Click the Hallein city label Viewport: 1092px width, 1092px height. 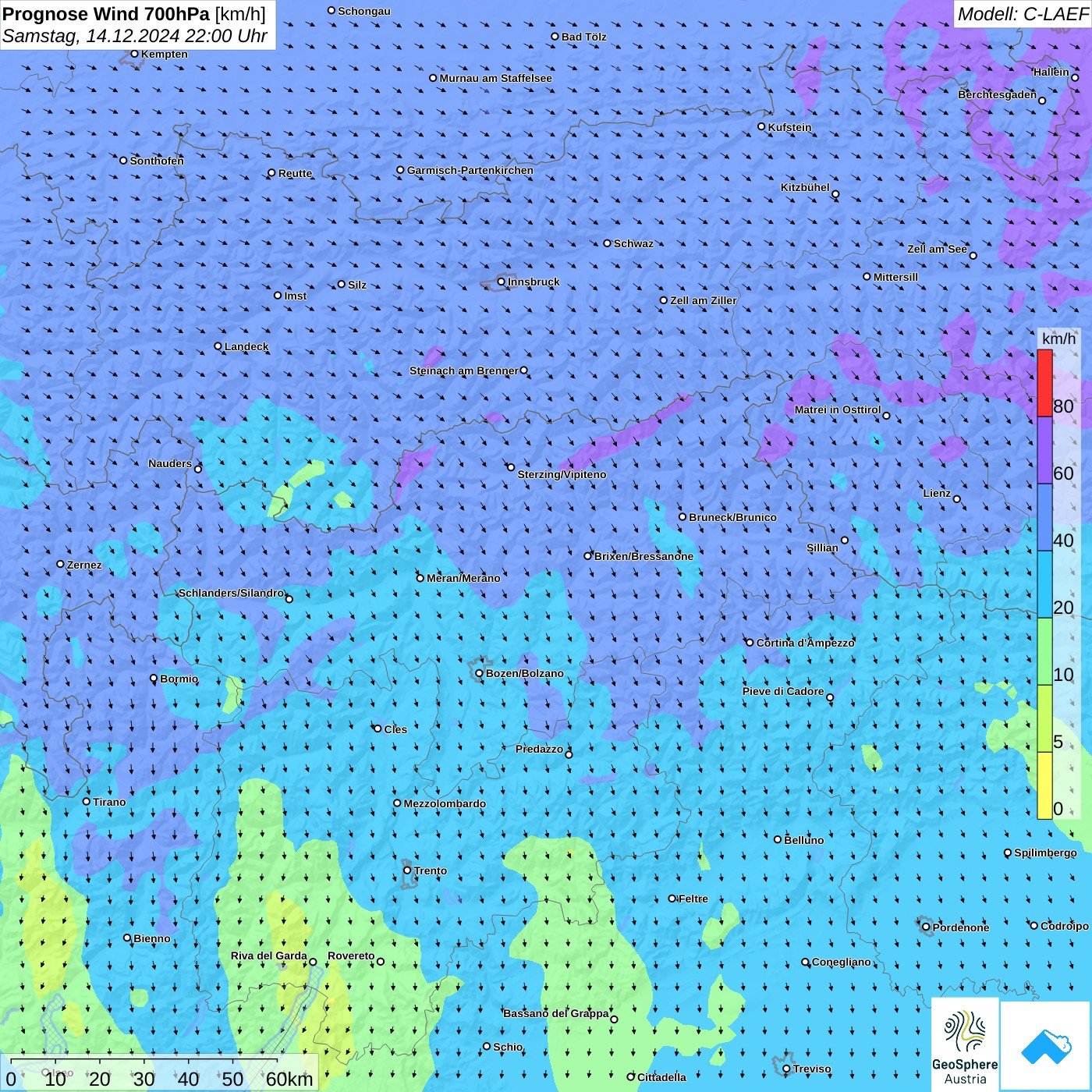[x=1051, y=72]
